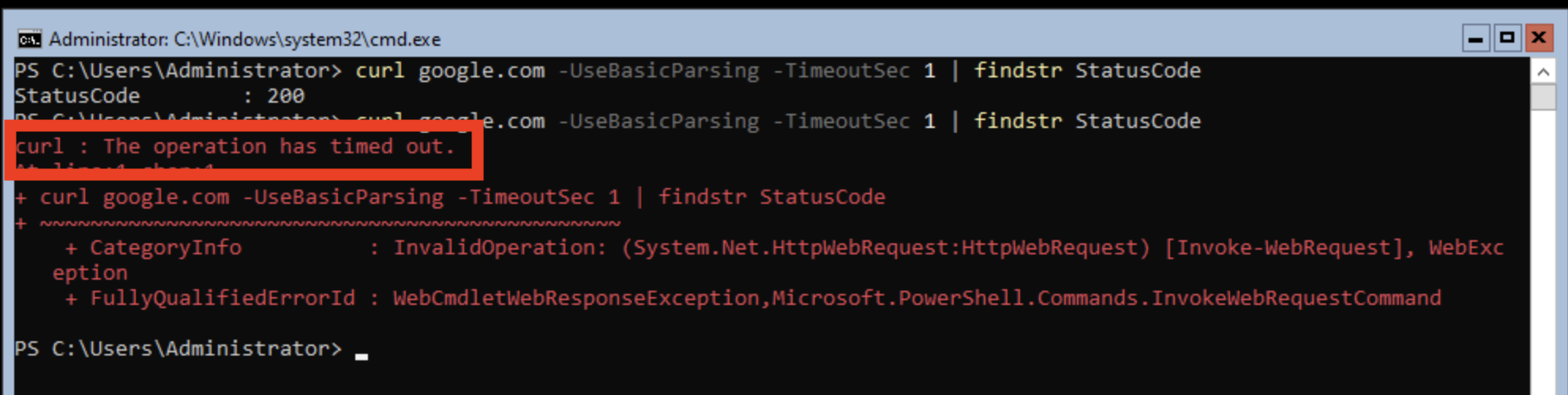Maximize the cmd.exe window
Image resolution: width=1568 pixels, height=395 pixels.
[1507, 38]
